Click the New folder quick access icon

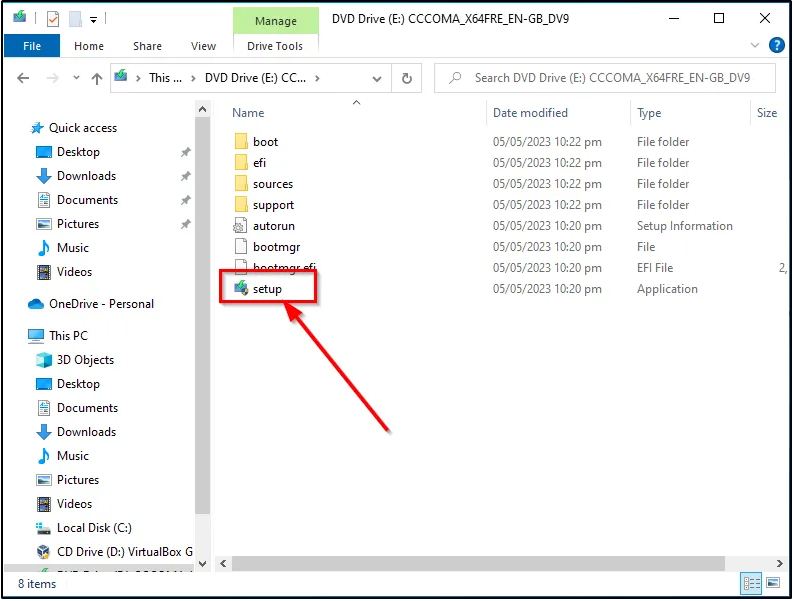point(75,19)
